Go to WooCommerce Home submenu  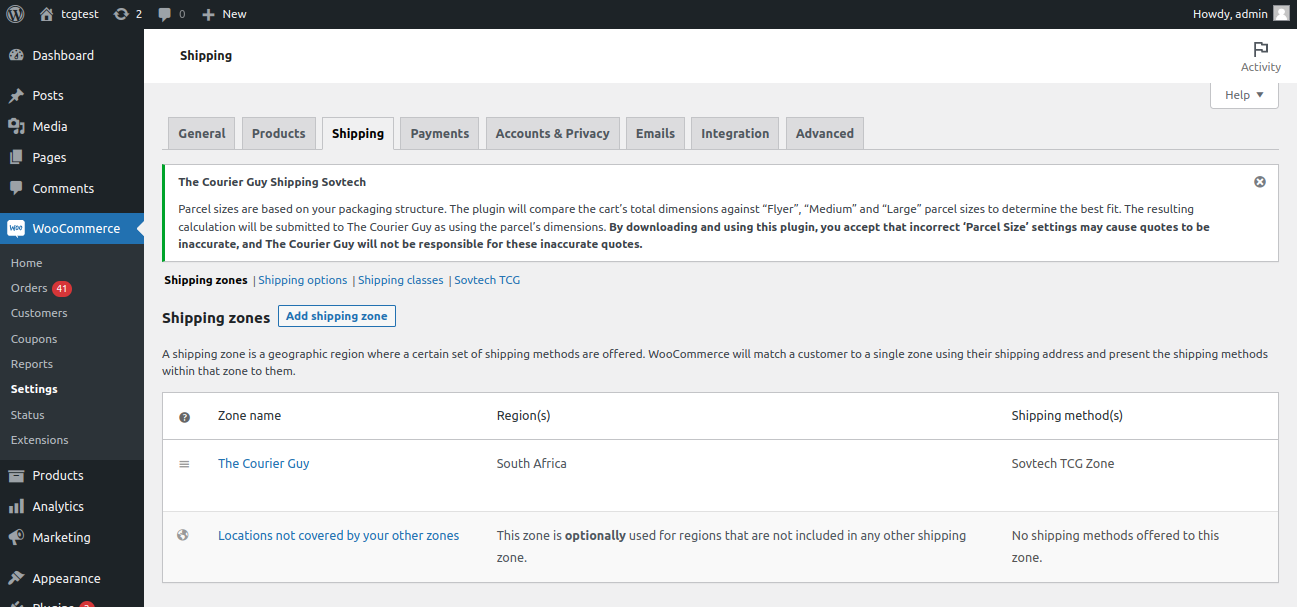point(27,263)
